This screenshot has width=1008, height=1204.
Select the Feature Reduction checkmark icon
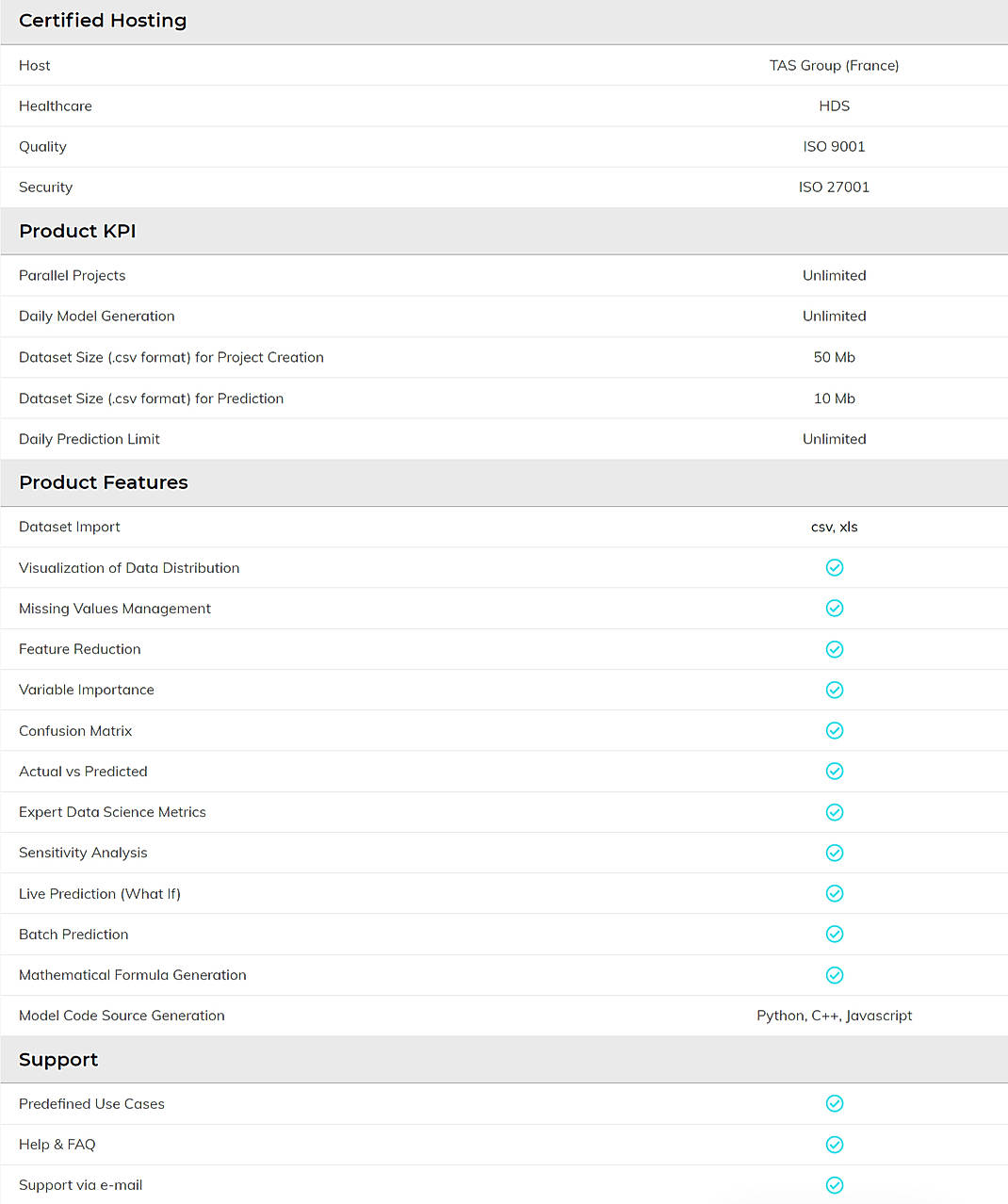[x=835, y=649]
